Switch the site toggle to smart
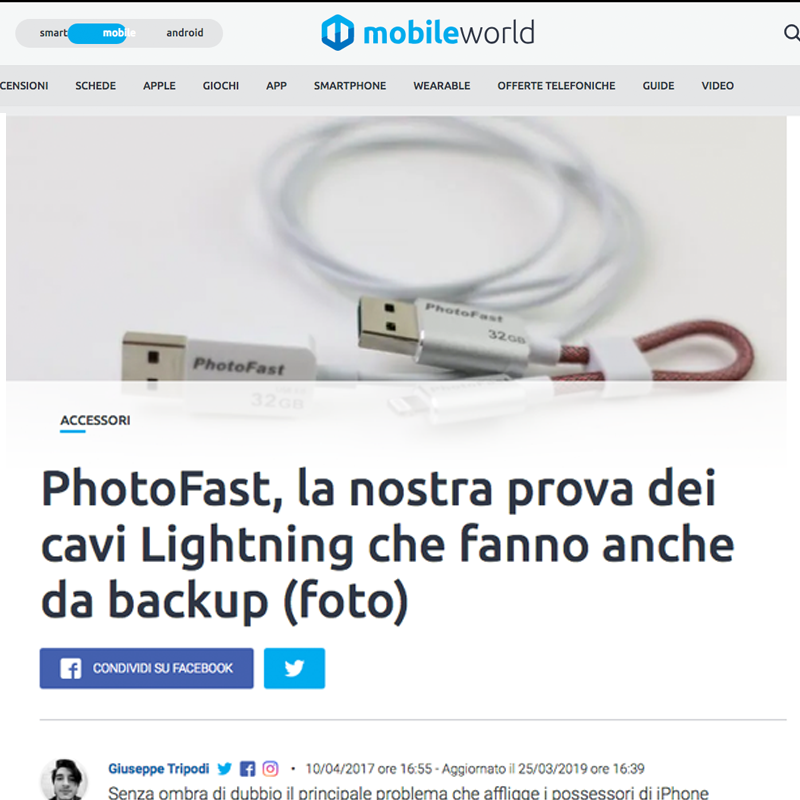Image resolution: width=800 pixels, height=800 pixels. pos(53,33)
